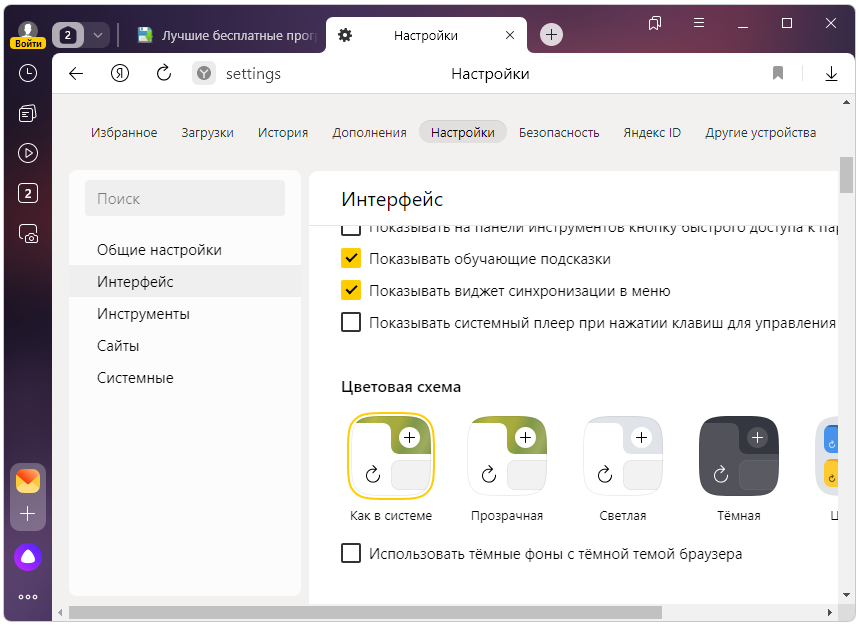This screenshot has height=627, width=859.
Task: Open a new tab with plus button
Action: coord(551,35)
